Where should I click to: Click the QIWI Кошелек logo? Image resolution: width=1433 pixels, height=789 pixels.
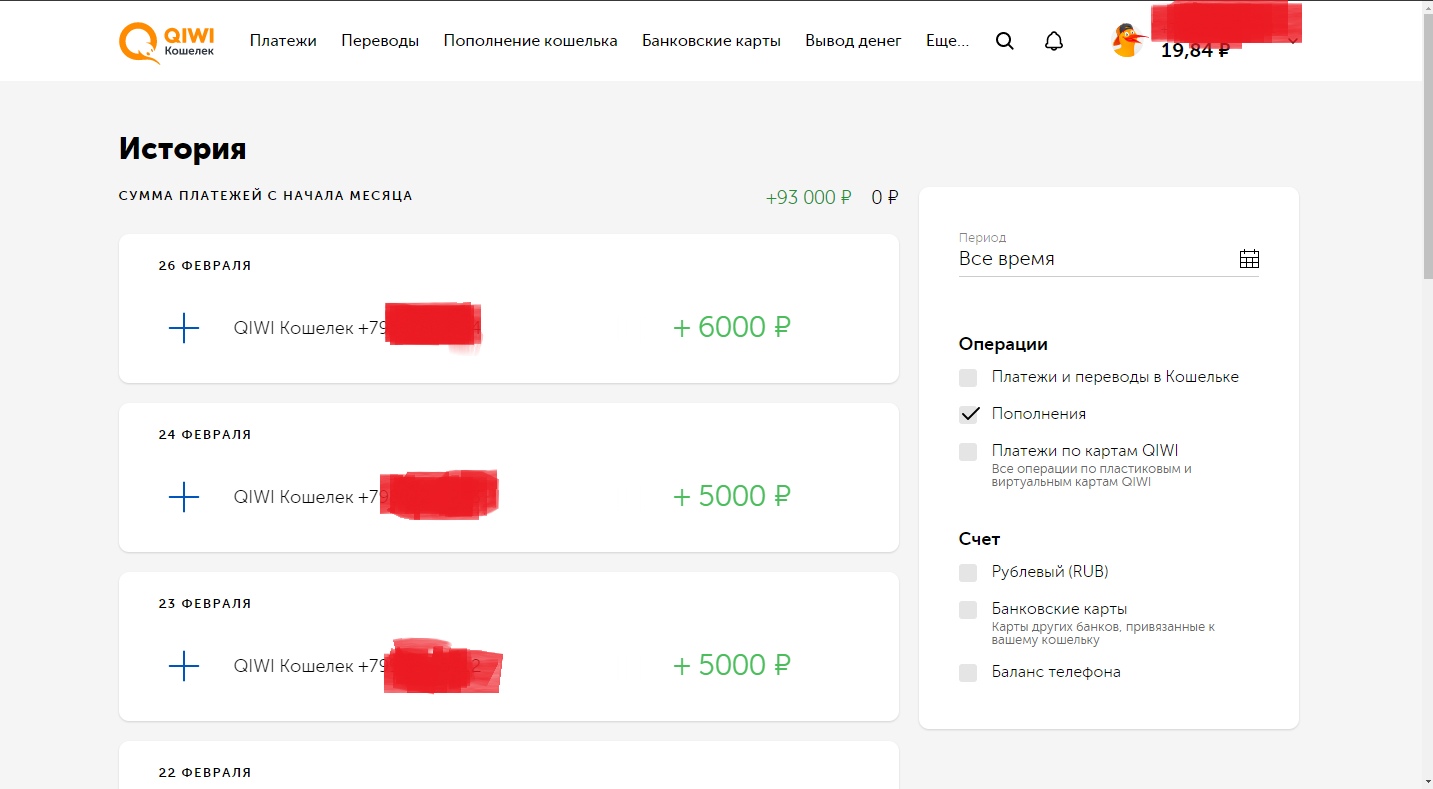tap(167, 41)
